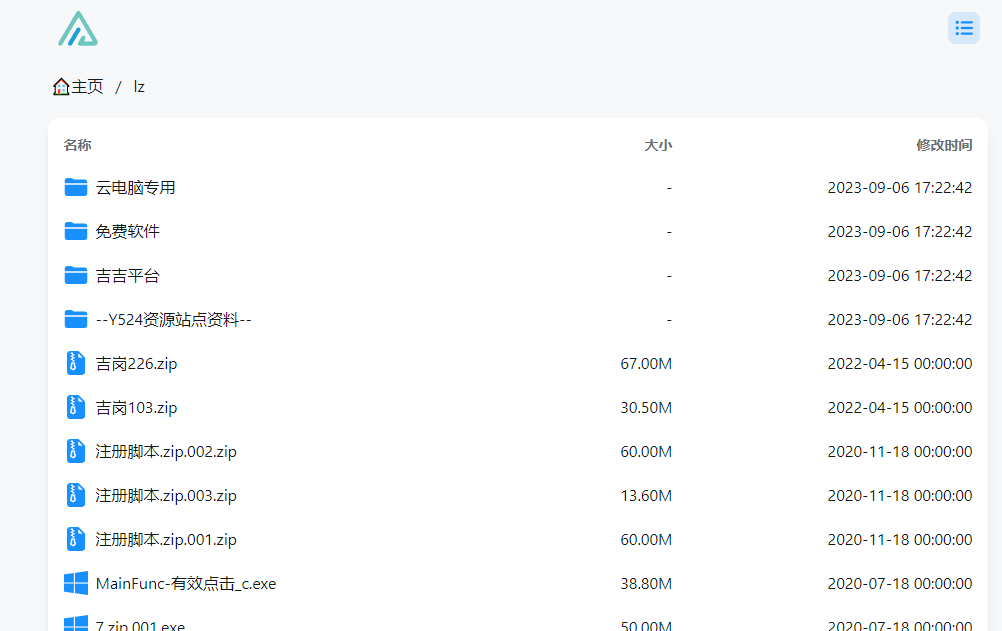
Task: Toggle the list view layout button
Action: click(964, 28)
